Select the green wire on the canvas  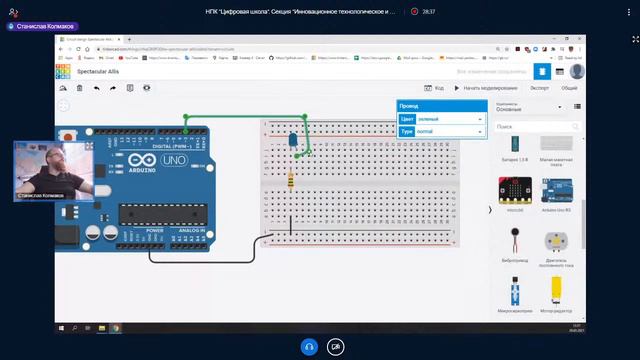coord(245,116)
